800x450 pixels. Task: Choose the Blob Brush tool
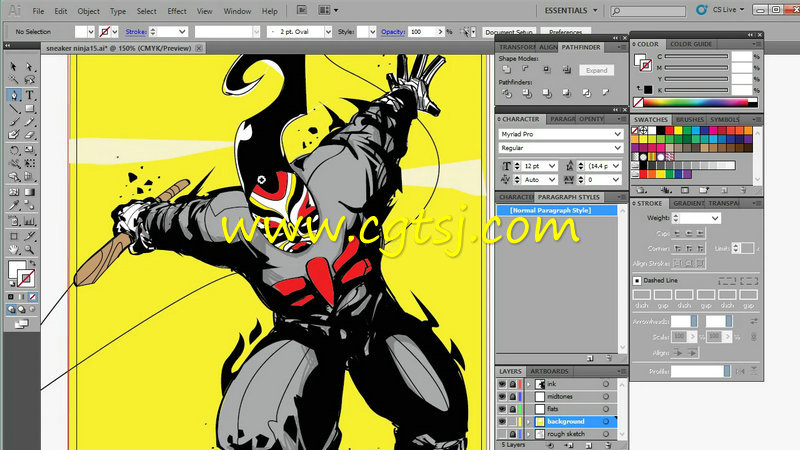tap(14, 135)
